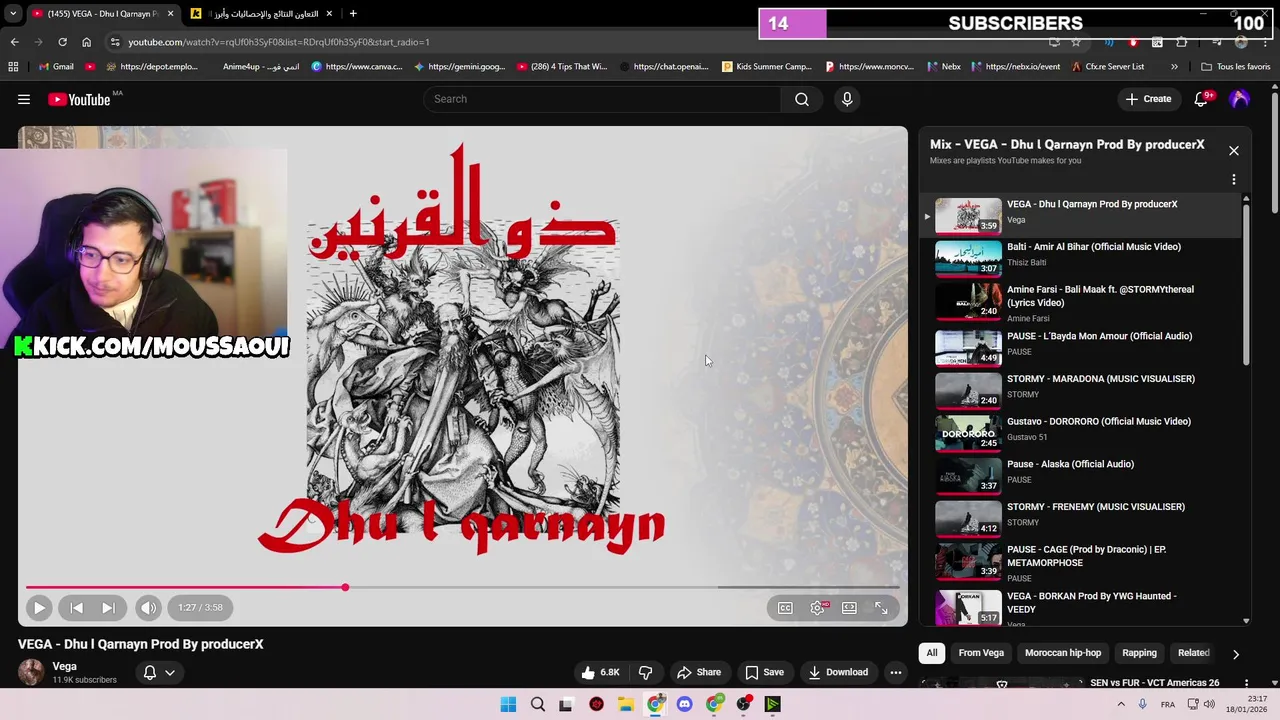Open the account avatar menu
The width and height of the screenshot is (1280, 720).
tap(1239, 99)
